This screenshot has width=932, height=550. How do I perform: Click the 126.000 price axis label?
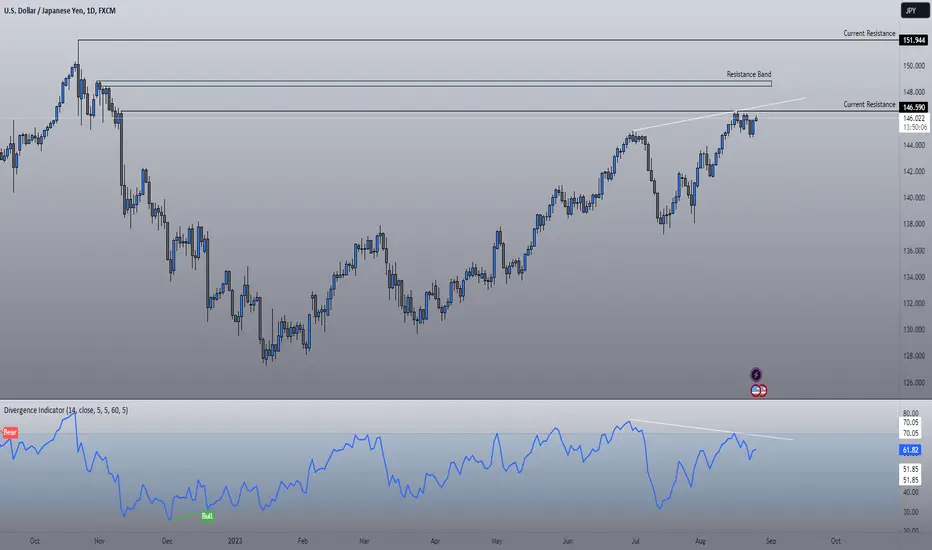click(x=914, y=382)
